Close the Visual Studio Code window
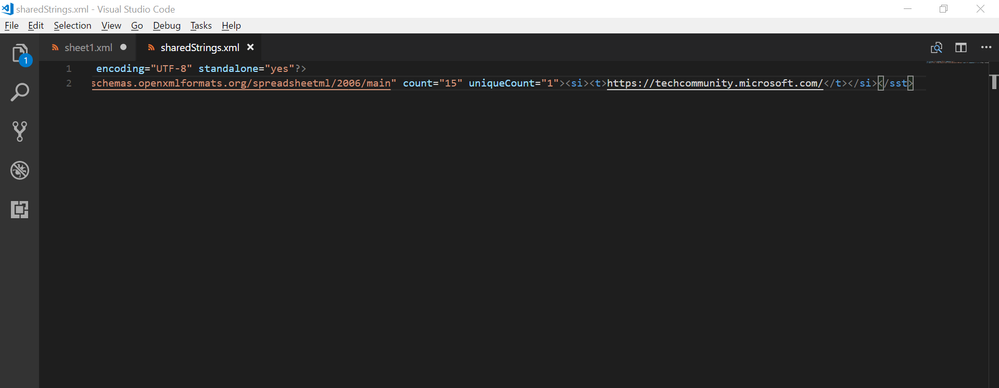Image resolution: width=999 pixels, height=388 pixels. point(981,9)
